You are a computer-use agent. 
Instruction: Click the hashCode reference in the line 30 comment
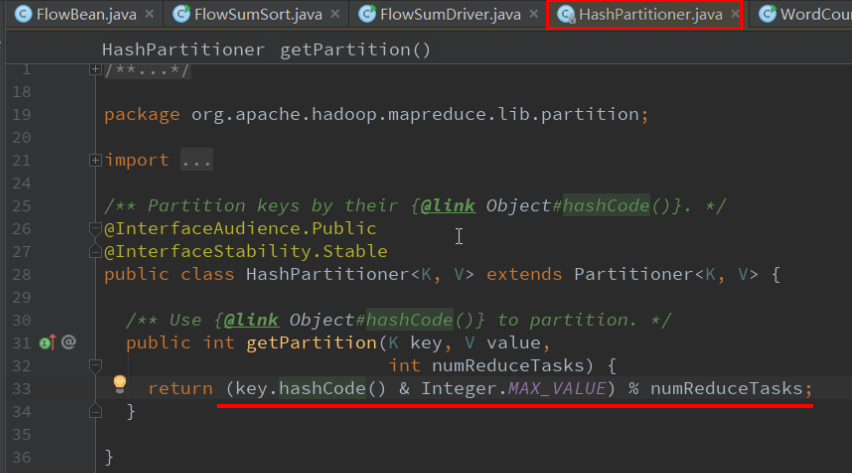409,320
